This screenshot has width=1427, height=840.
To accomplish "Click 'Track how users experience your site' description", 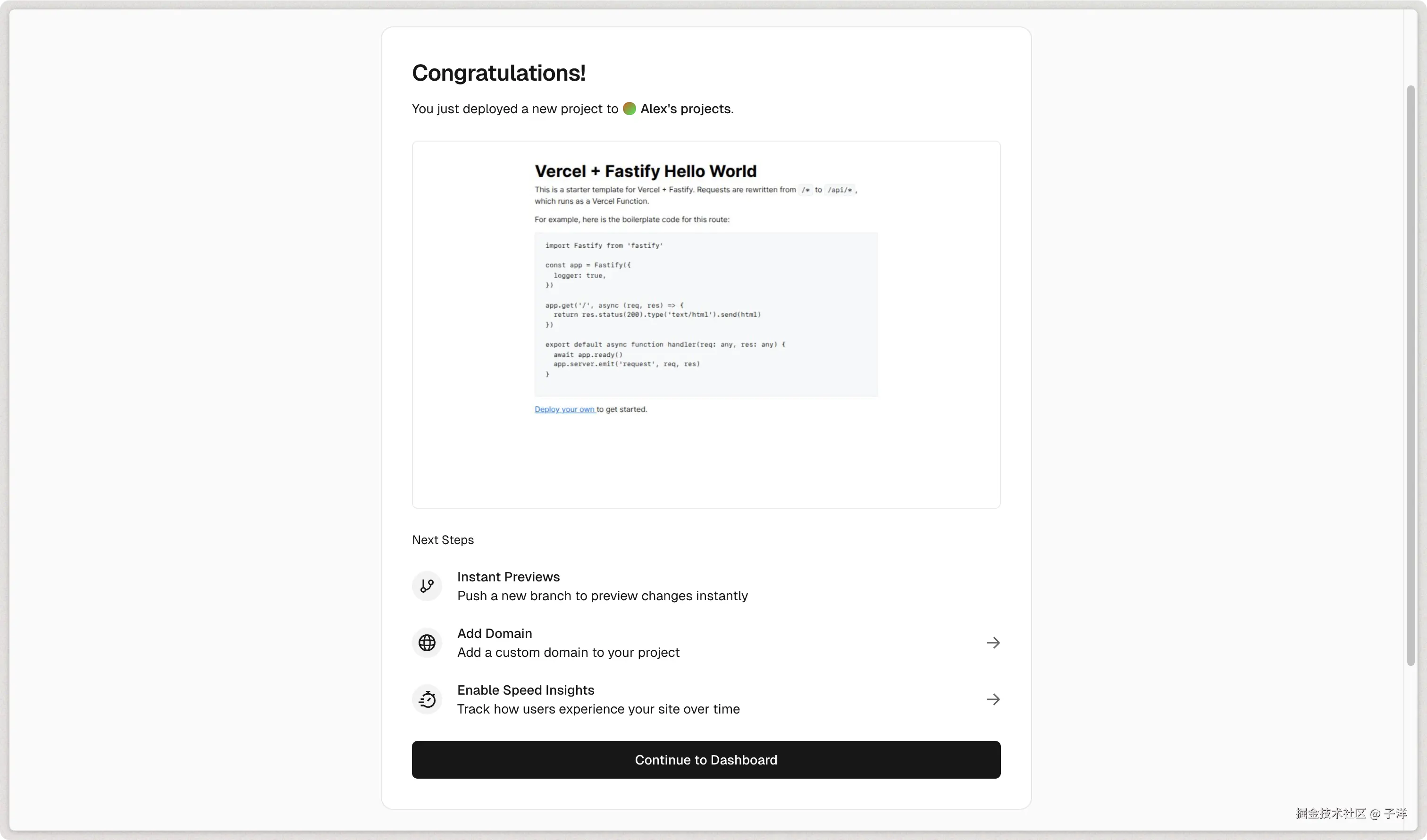I will tap(598, 709).
